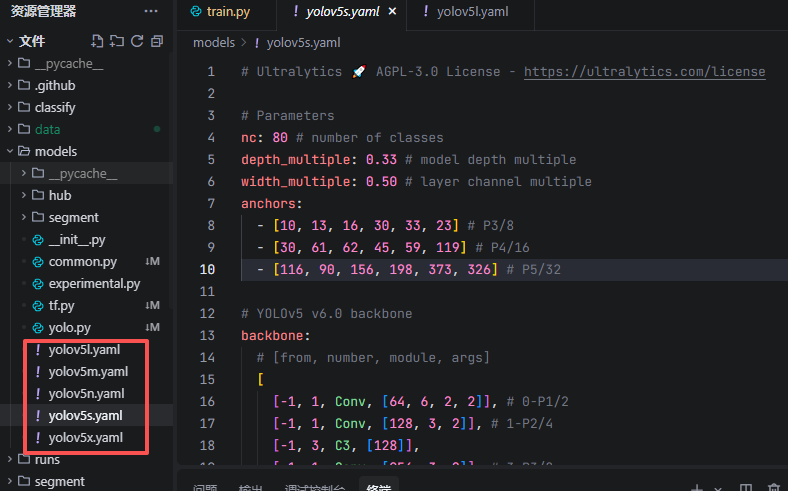Click the anchors key on line 7
The width and height of the screenshot is (788, 491).
point(268,204)
